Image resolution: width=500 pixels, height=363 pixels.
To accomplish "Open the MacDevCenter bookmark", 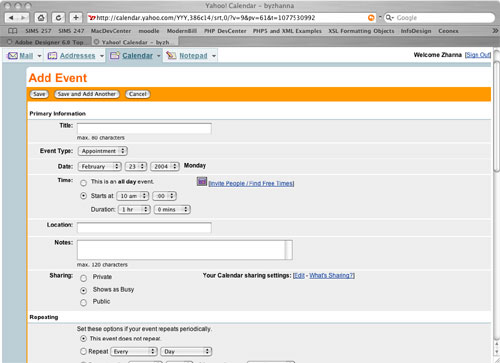I will pos(111,31).
